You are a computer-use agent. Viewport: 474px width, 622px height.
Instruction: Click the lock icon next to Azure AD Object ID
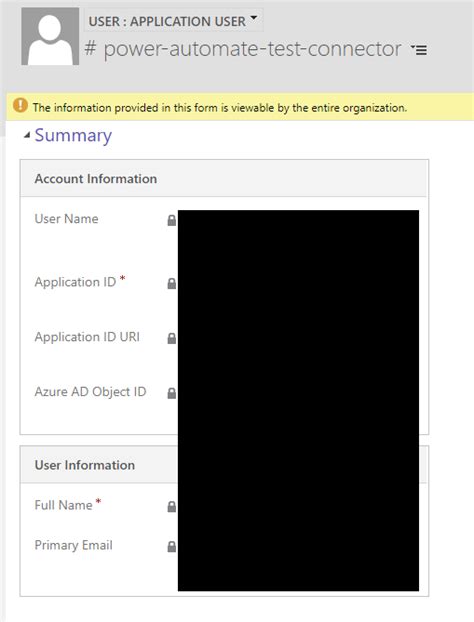pyautogui.click(x=172, y=393)
